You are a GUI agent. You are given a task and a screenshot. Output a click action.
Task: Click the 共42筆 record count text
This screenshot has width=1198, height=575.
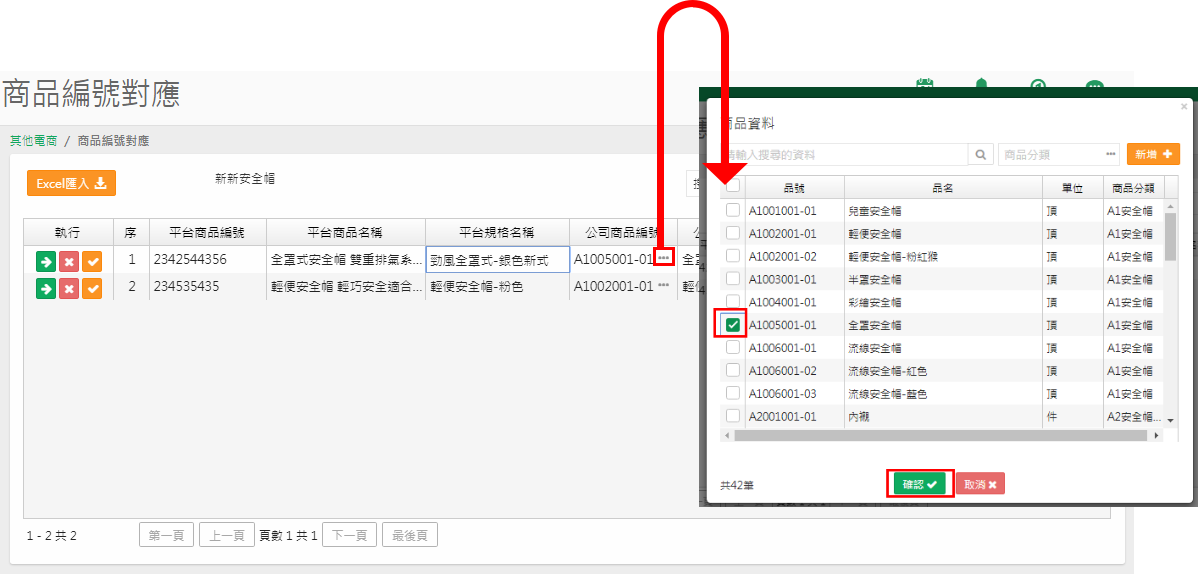pyautogui.click(x=737, y=485)
